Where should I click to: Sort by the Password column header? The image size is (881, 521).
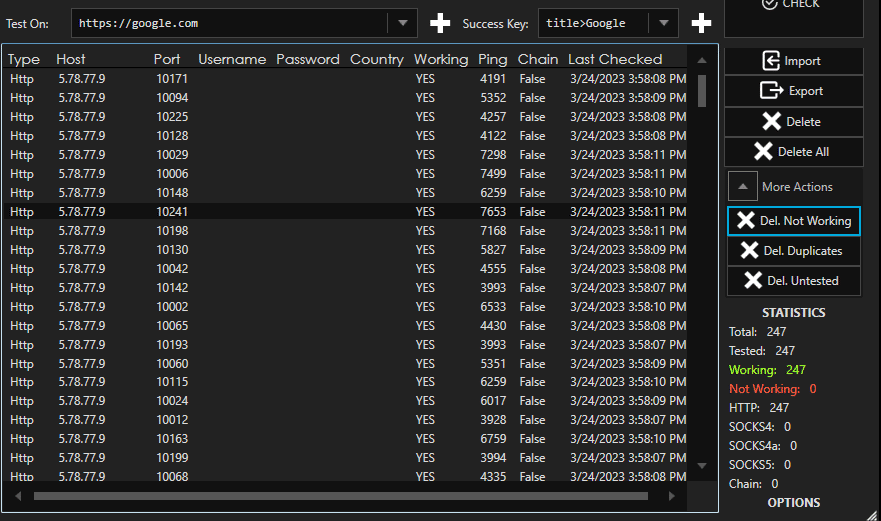[308, 59]
